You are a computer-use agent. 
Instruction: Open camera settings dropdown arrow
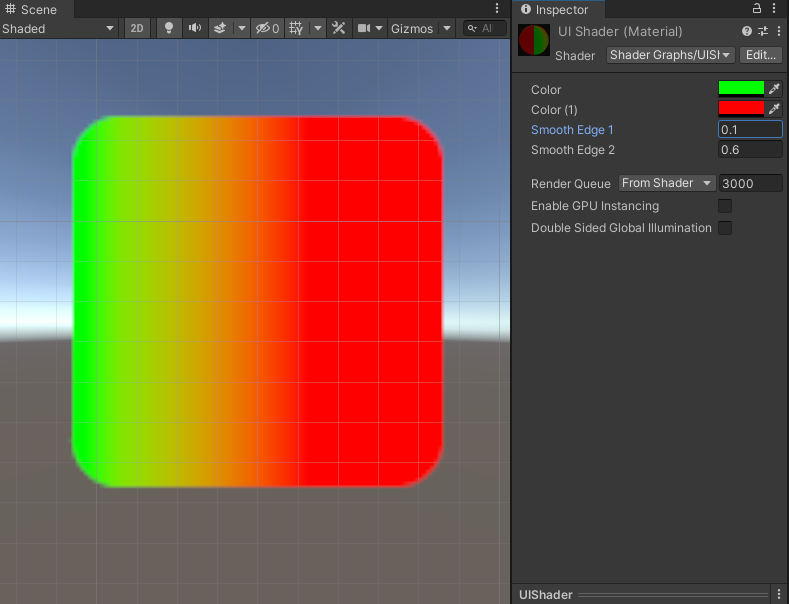pyautogui.click(x=379, y=29)
